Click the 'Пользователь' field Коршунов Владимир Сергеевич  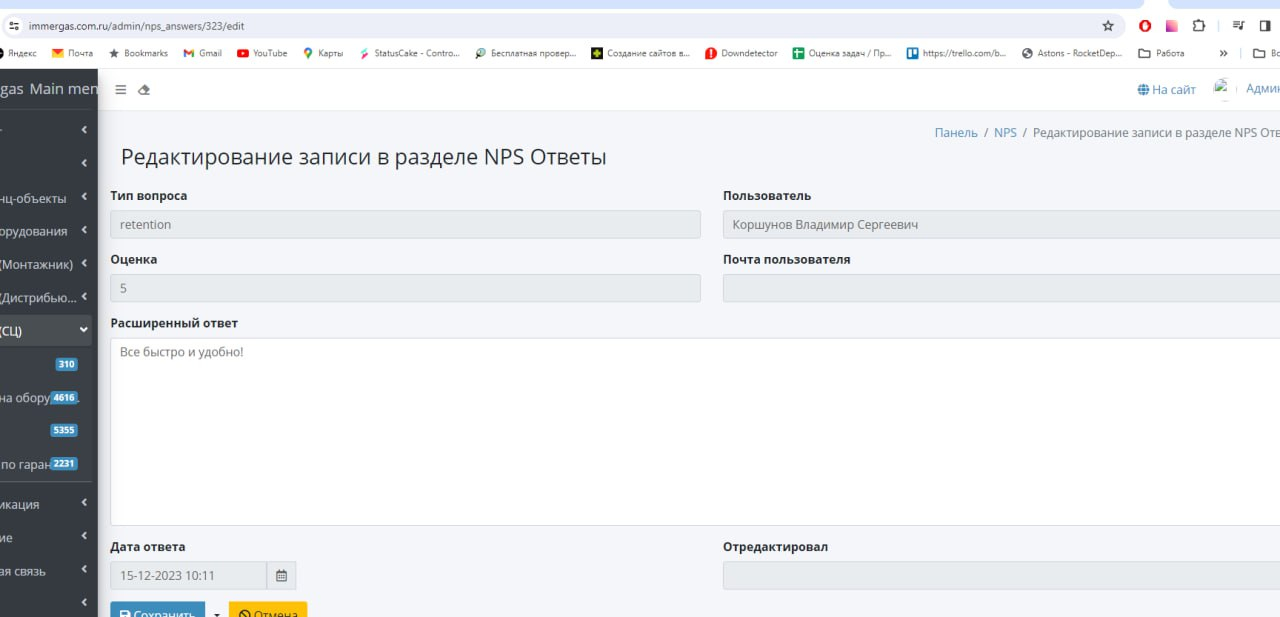pyautogui.click(x=1001, y=225)
